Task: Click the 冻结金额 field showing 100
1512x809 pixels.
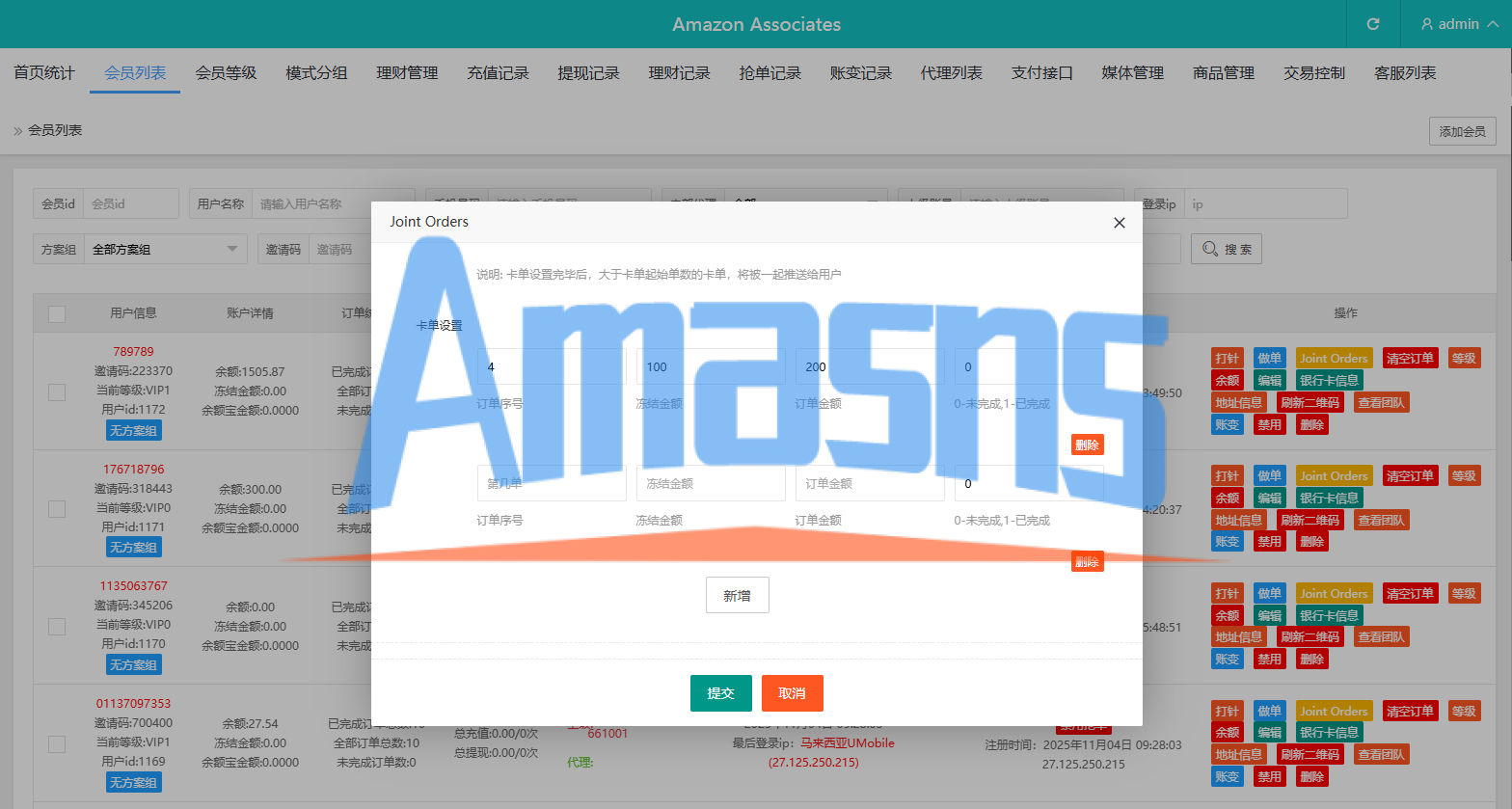Action: coord(711,366)
